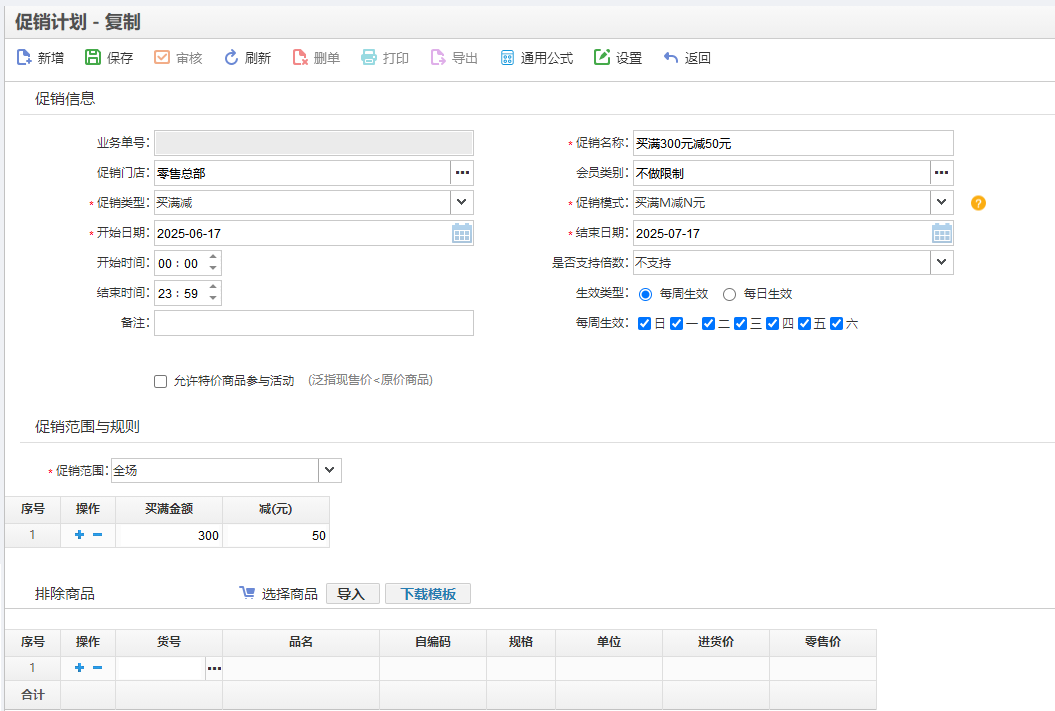Click the 买满金额 cell showing 300
The height and width of the screenshot is (711, 1055).
click(x=169, y=535)
